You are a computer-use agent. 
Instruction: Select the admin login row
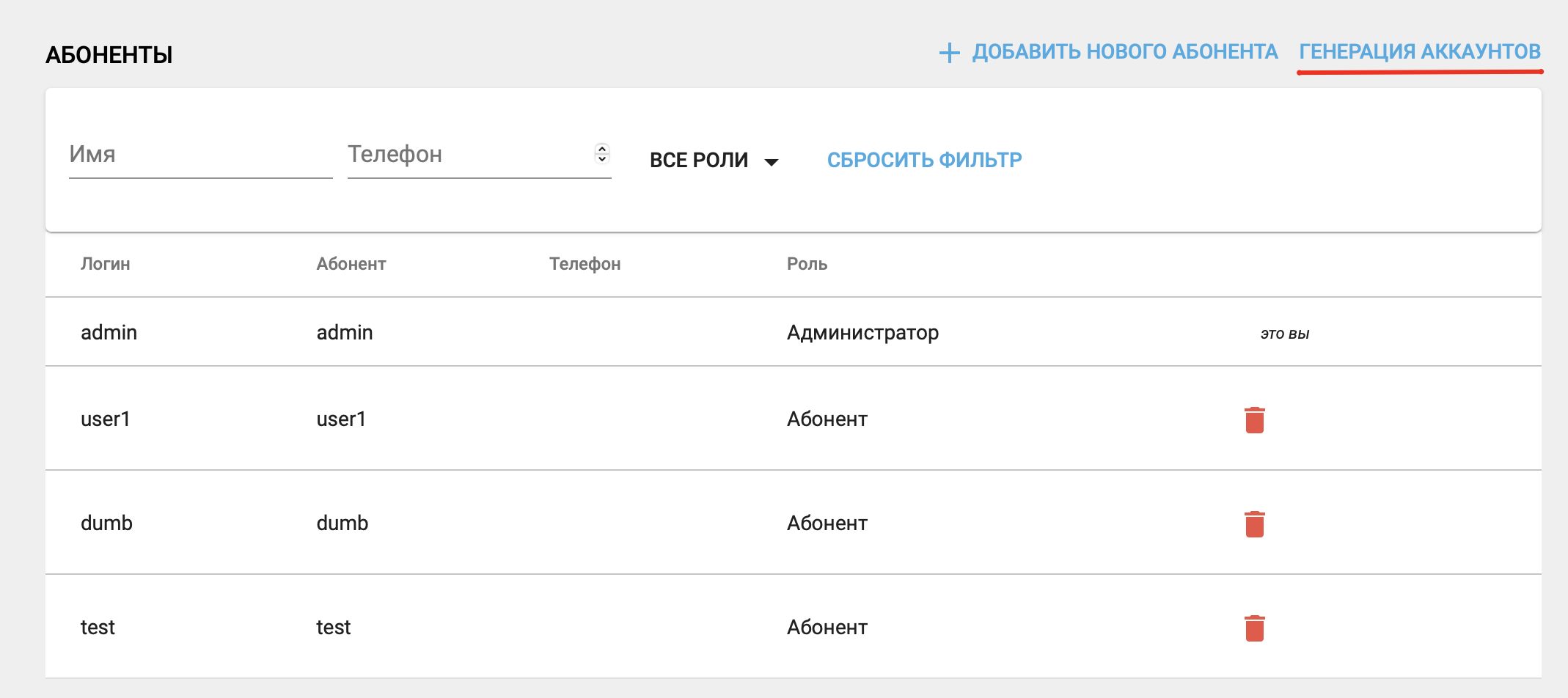point(109,333)
